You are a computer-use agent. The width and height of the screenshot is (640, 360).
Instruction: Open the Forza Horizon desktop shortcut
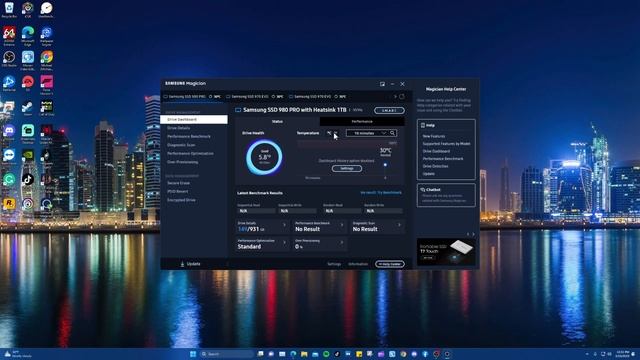47,84
